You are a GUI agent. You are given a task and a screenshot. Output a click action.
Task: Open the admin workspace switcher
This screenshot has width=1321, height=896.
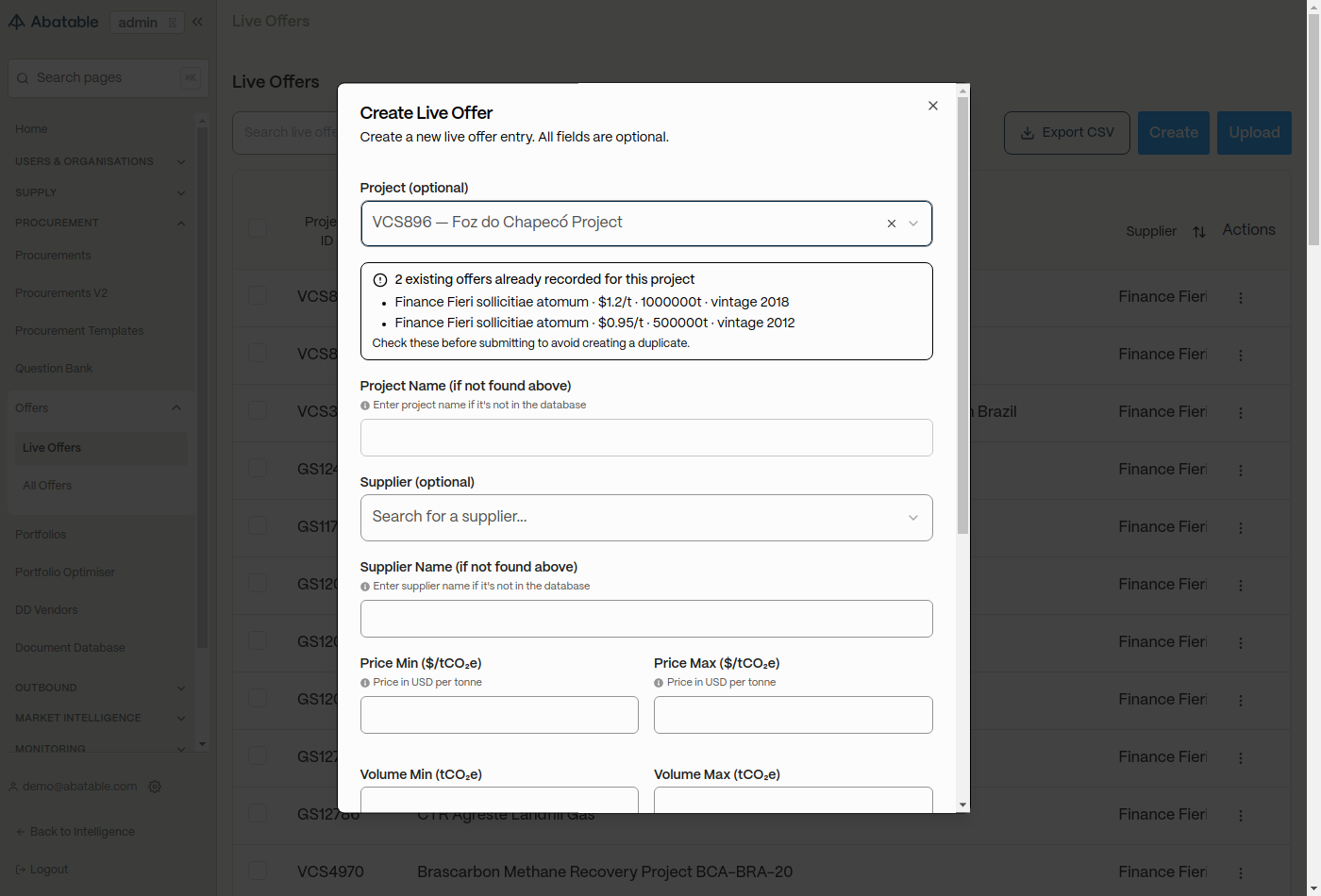pos(147,23)
